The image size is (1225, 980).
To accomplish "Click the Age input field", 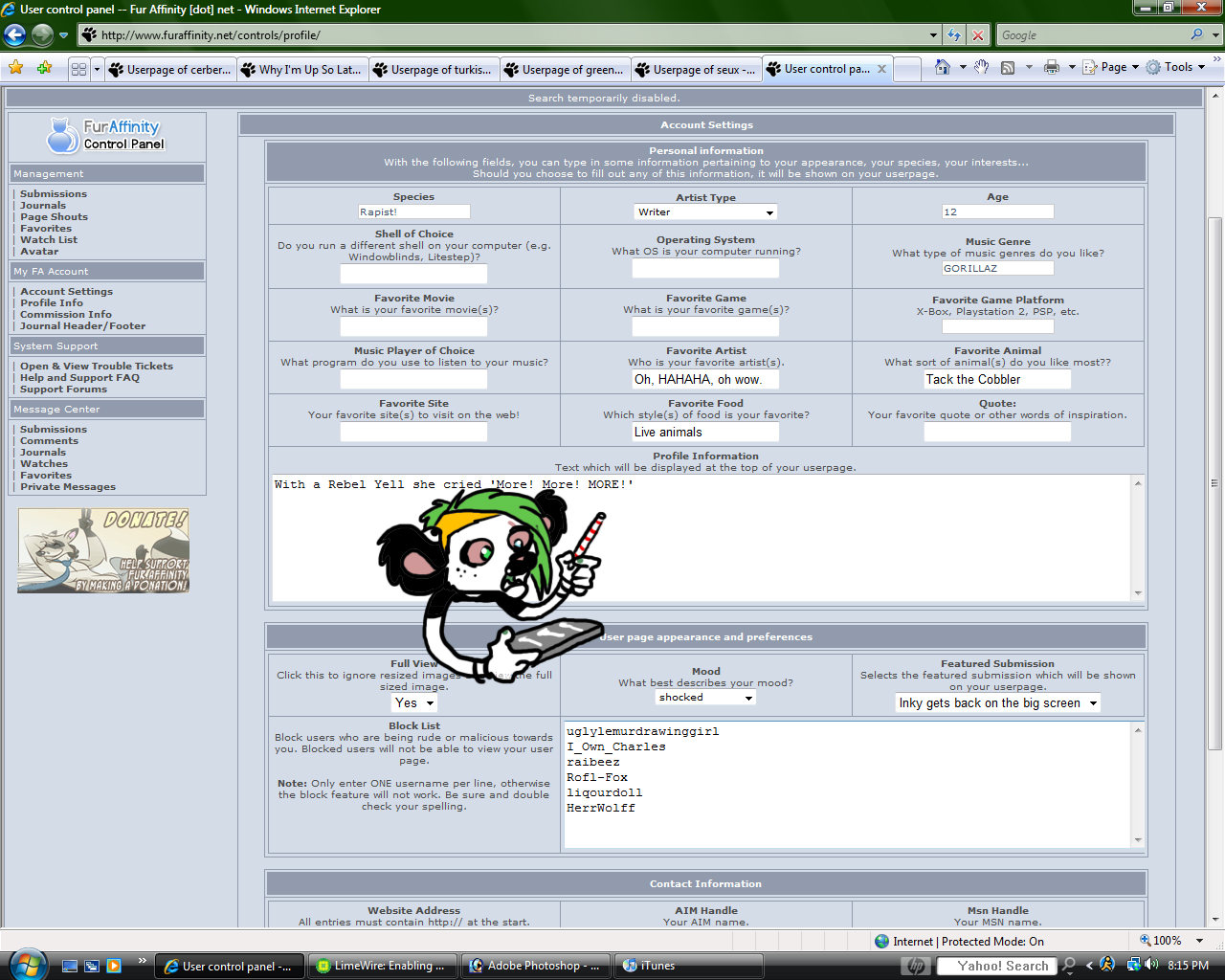I will point(997,212).
